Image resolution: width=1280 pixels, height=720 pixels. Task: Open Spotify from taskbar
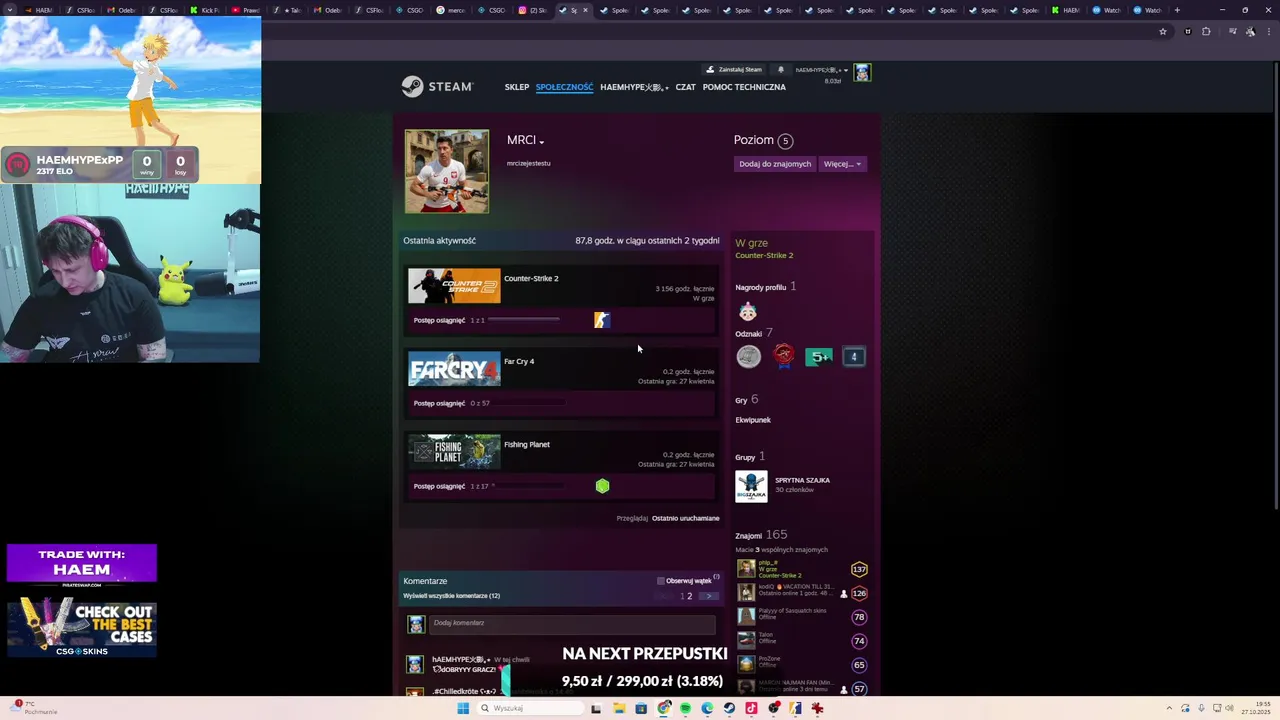coord(685,708)
